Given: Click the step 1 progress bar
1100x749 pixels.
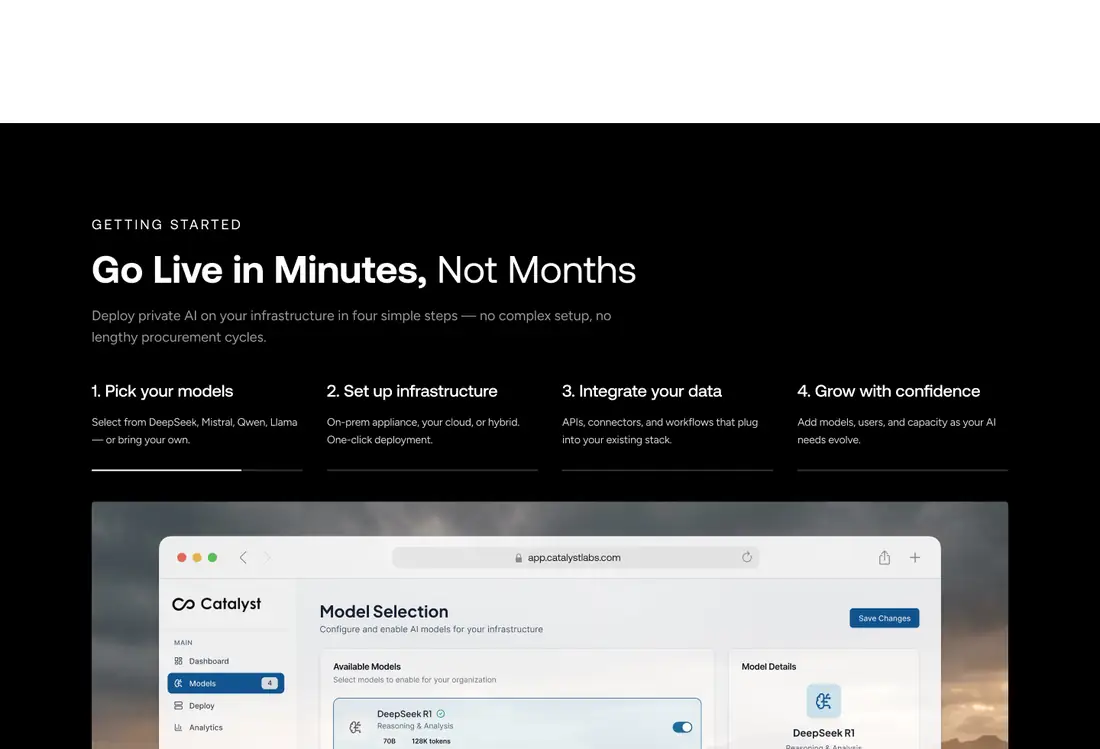Looking at the screenshot, I should (197, 470).
